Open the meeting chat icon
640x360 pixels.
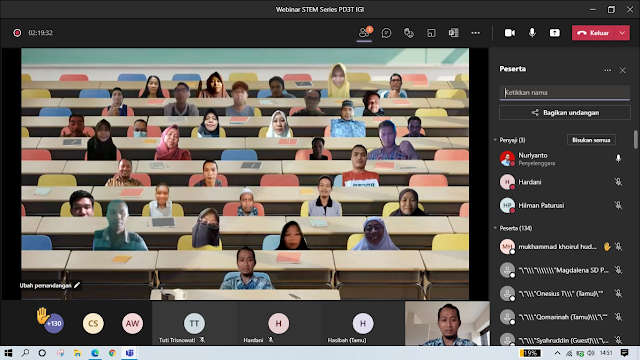(386, 33)
